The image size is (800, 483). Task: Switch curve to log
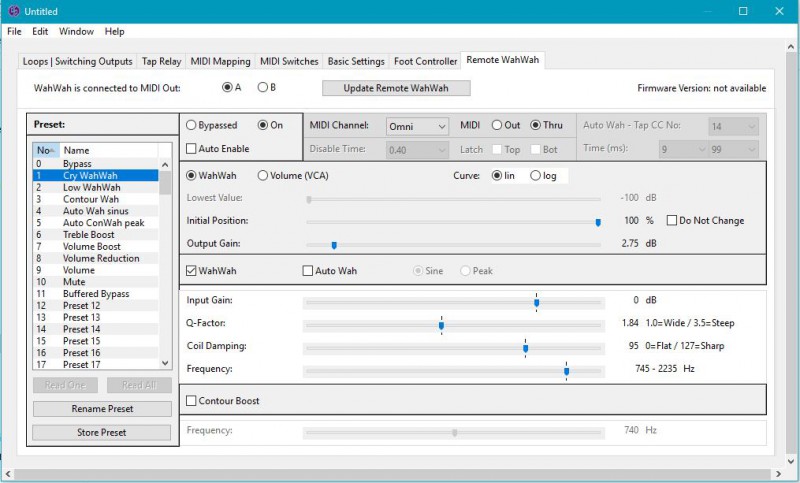point(534,175)
